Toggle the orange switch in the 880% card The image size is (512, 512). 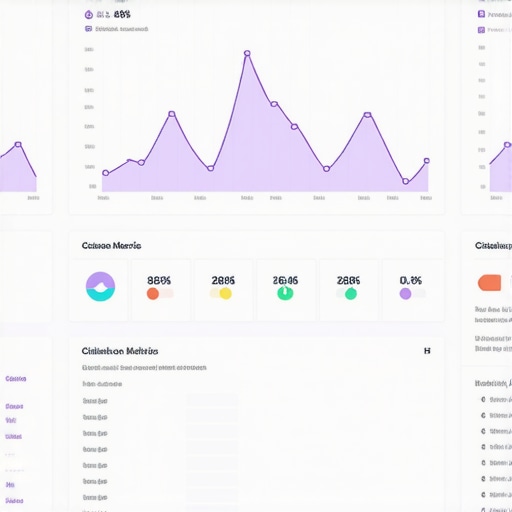160,294
